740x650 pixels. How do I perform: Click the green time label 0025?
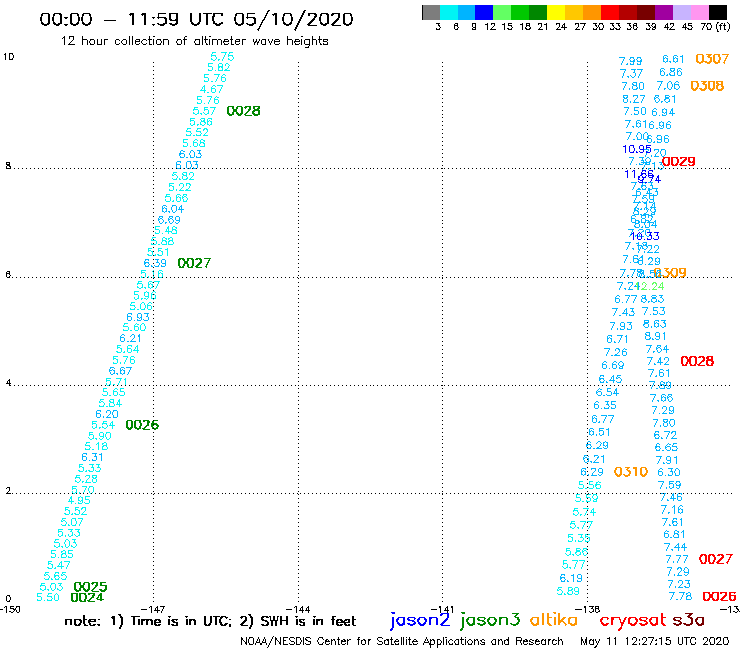(x=90, y=587)
